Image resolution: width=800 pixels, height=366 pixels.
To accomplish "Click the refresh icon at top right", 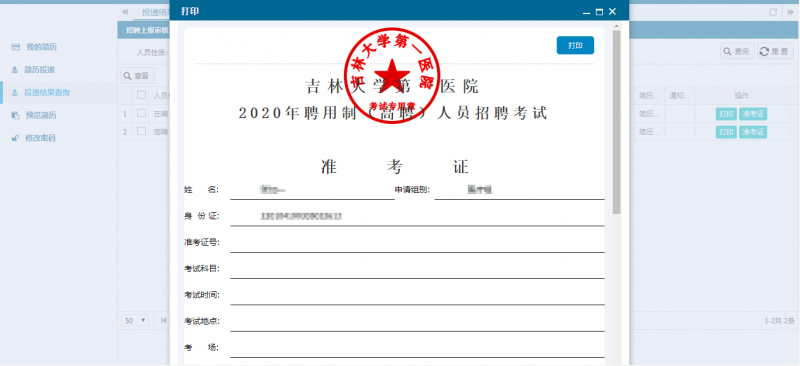I will click(x=773, y=12).
